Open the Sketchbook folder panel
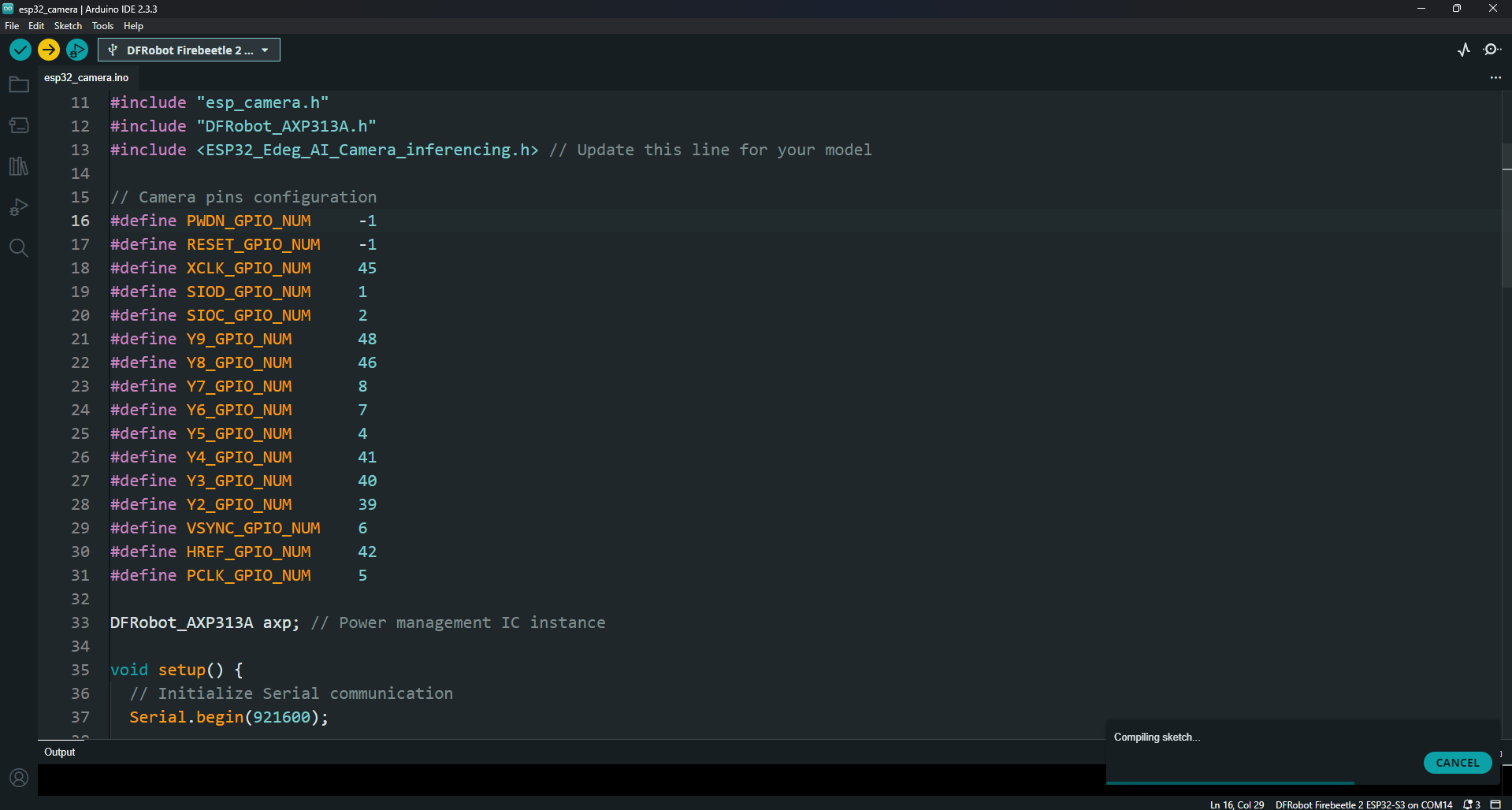1512x810 pixels. 19,84
